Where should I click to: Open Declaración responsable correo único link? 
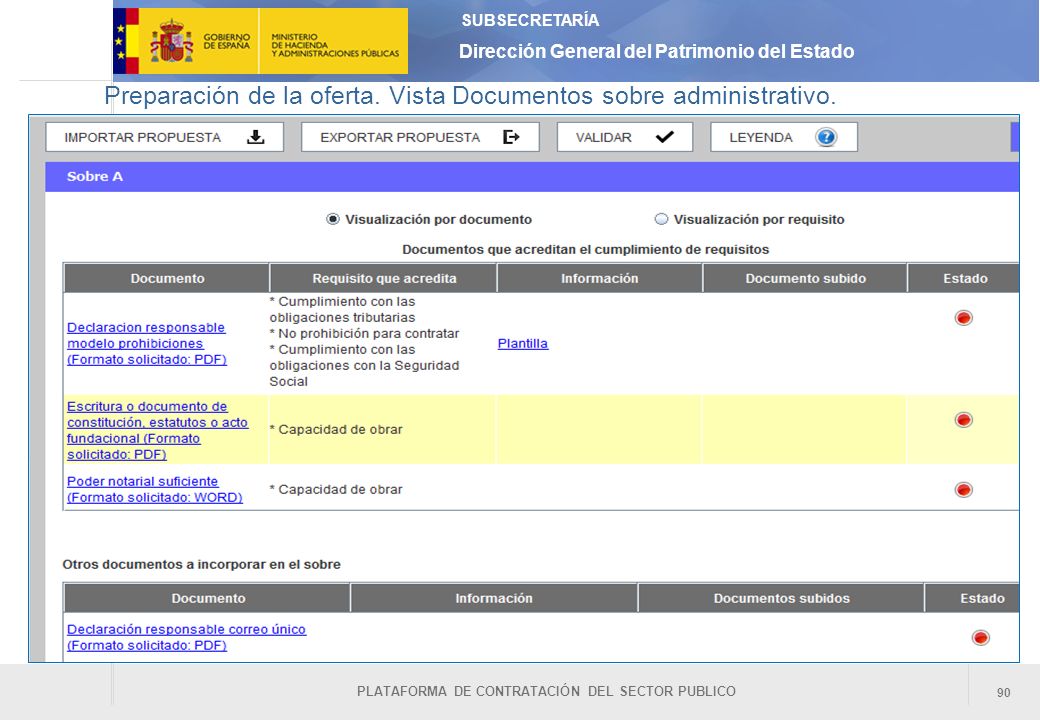[186, 637]
